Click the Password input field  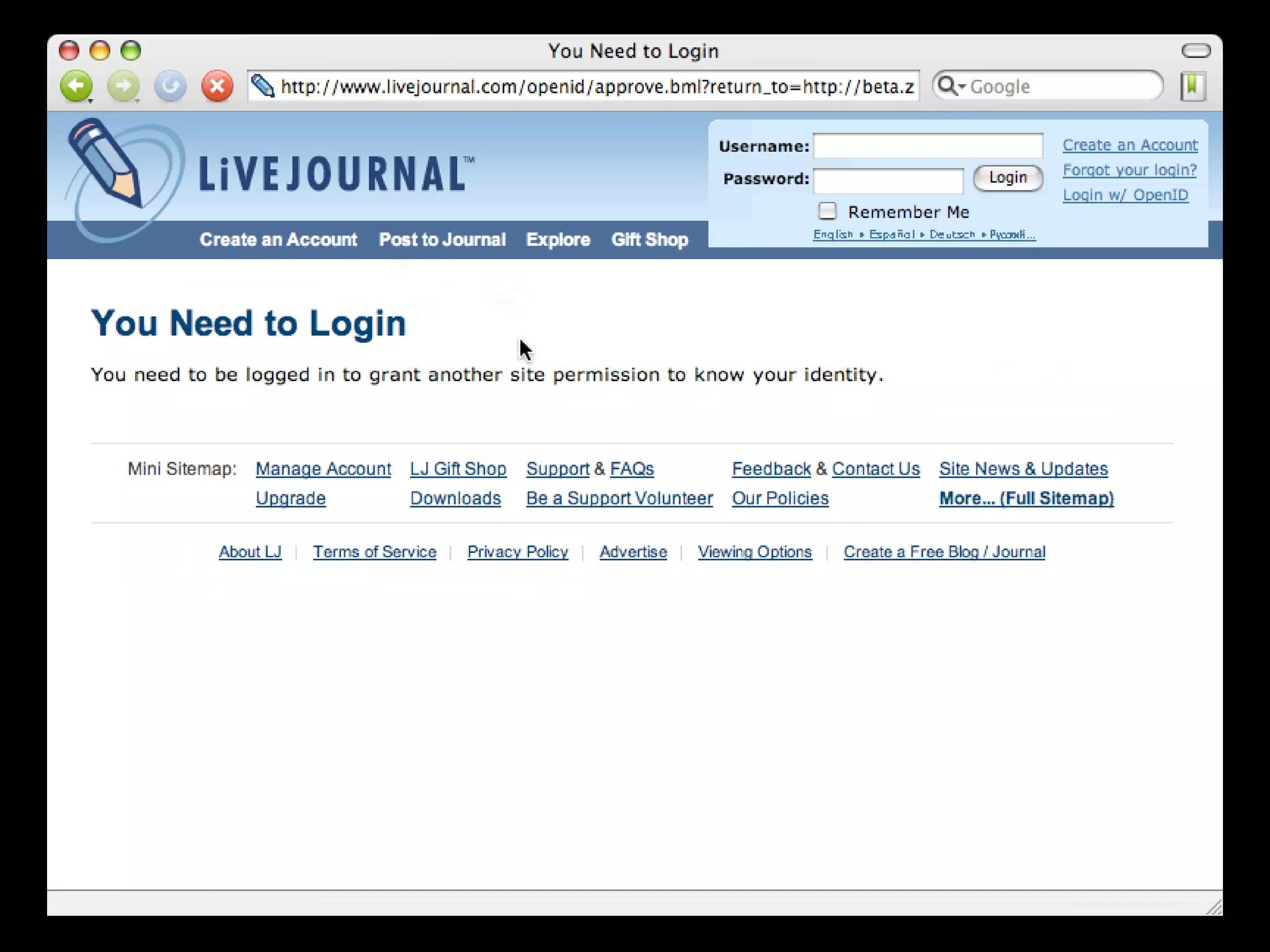click(x=888, y=180)
